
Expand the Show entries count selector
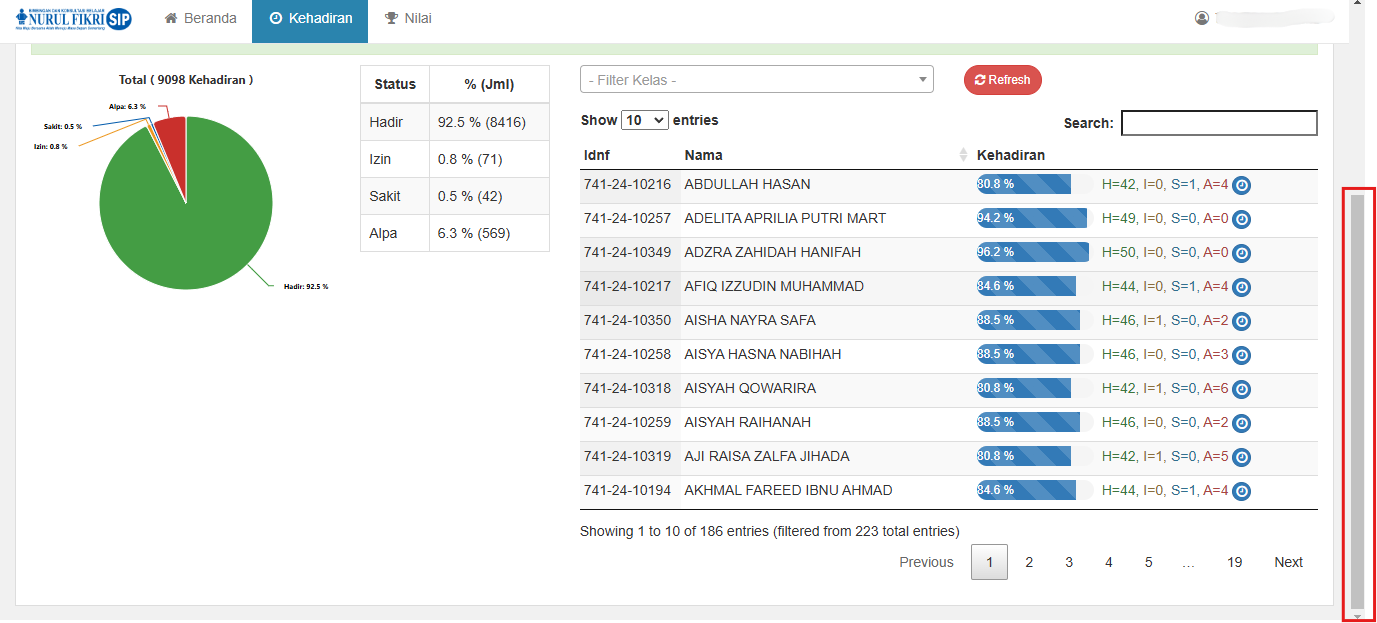click(x=645, y=120)
